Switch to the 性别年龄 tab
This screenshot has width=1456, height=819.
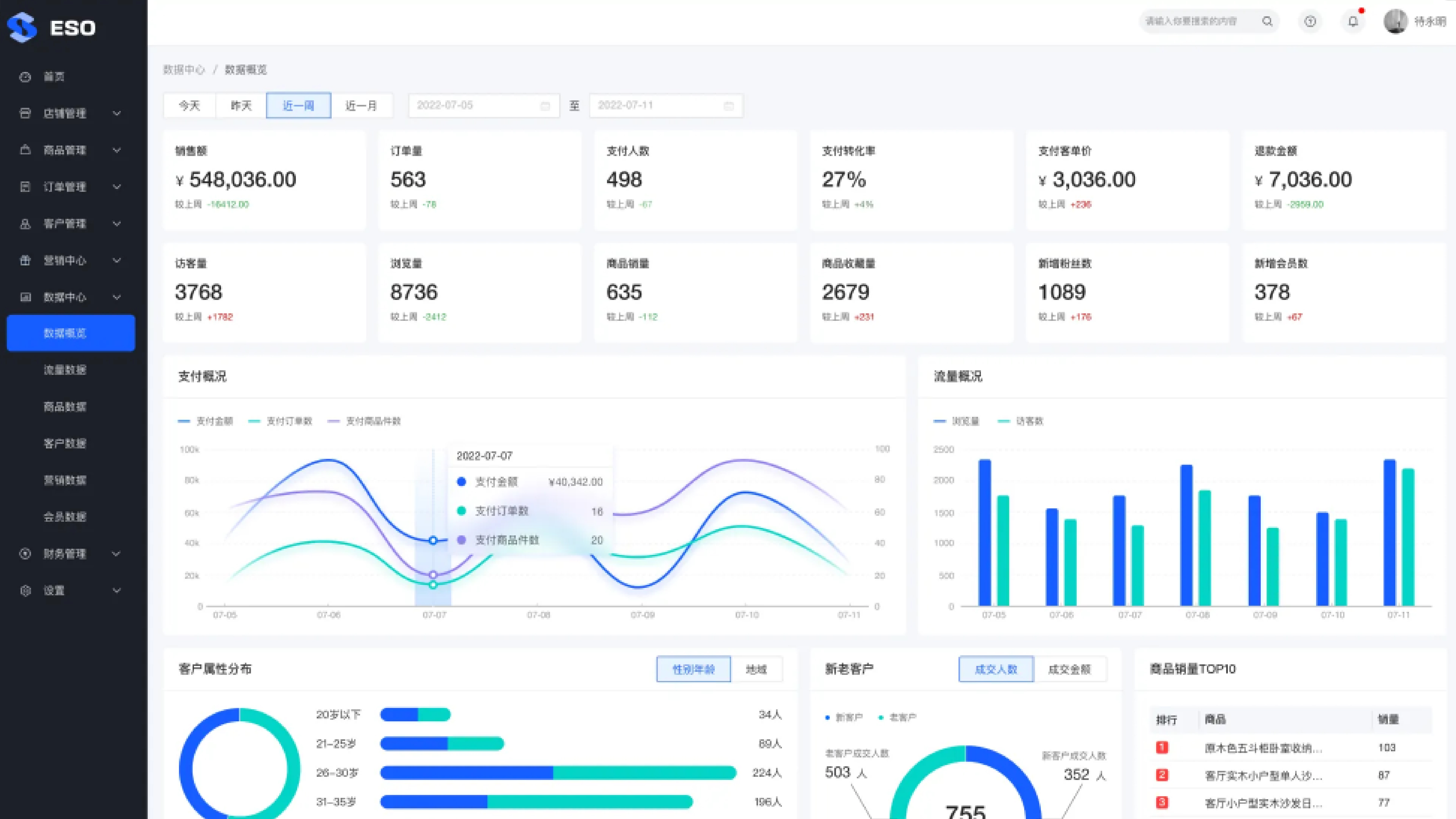694,669
